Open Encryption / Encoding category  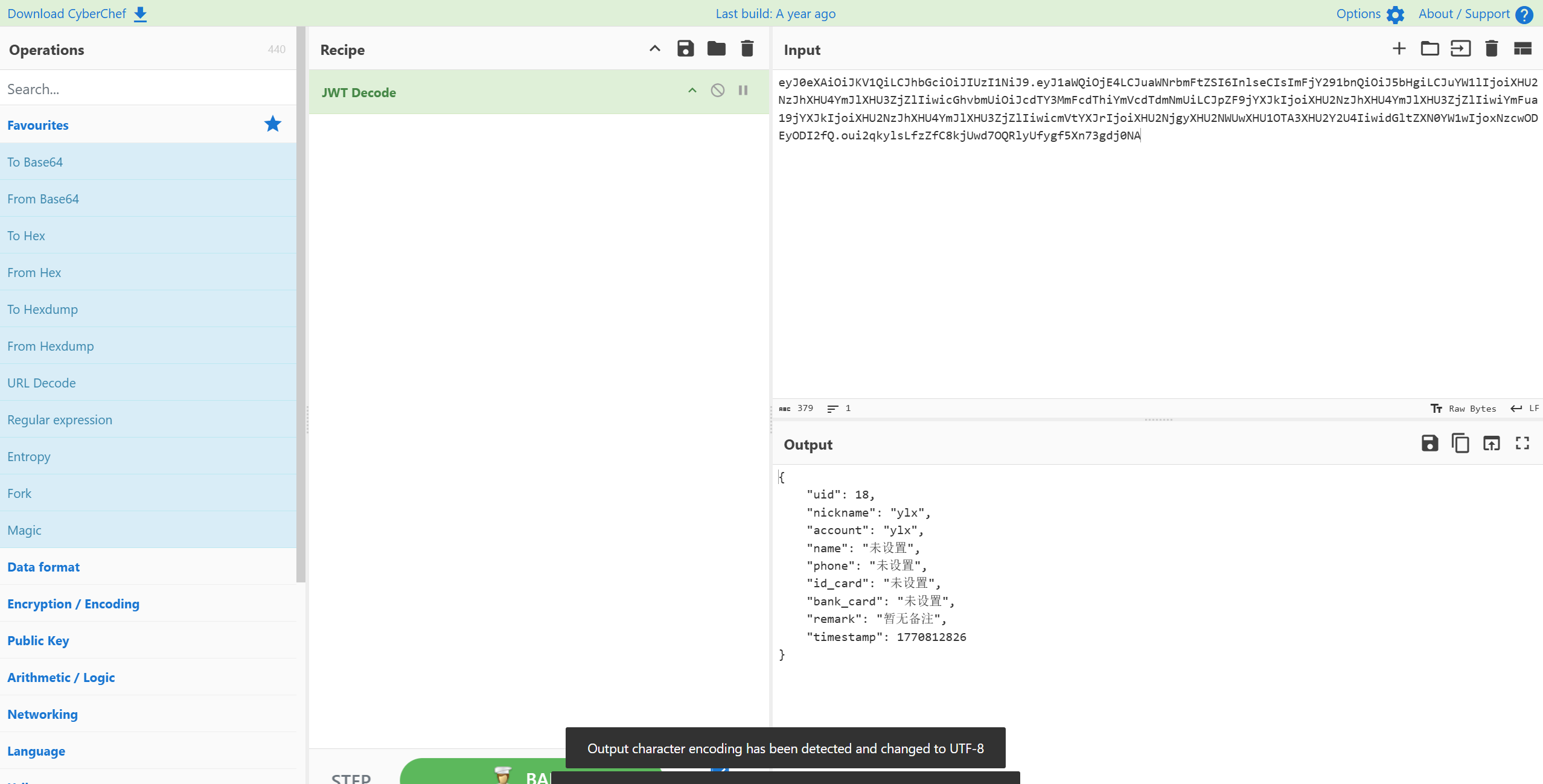pyautogui.click(x=73, y=604)
